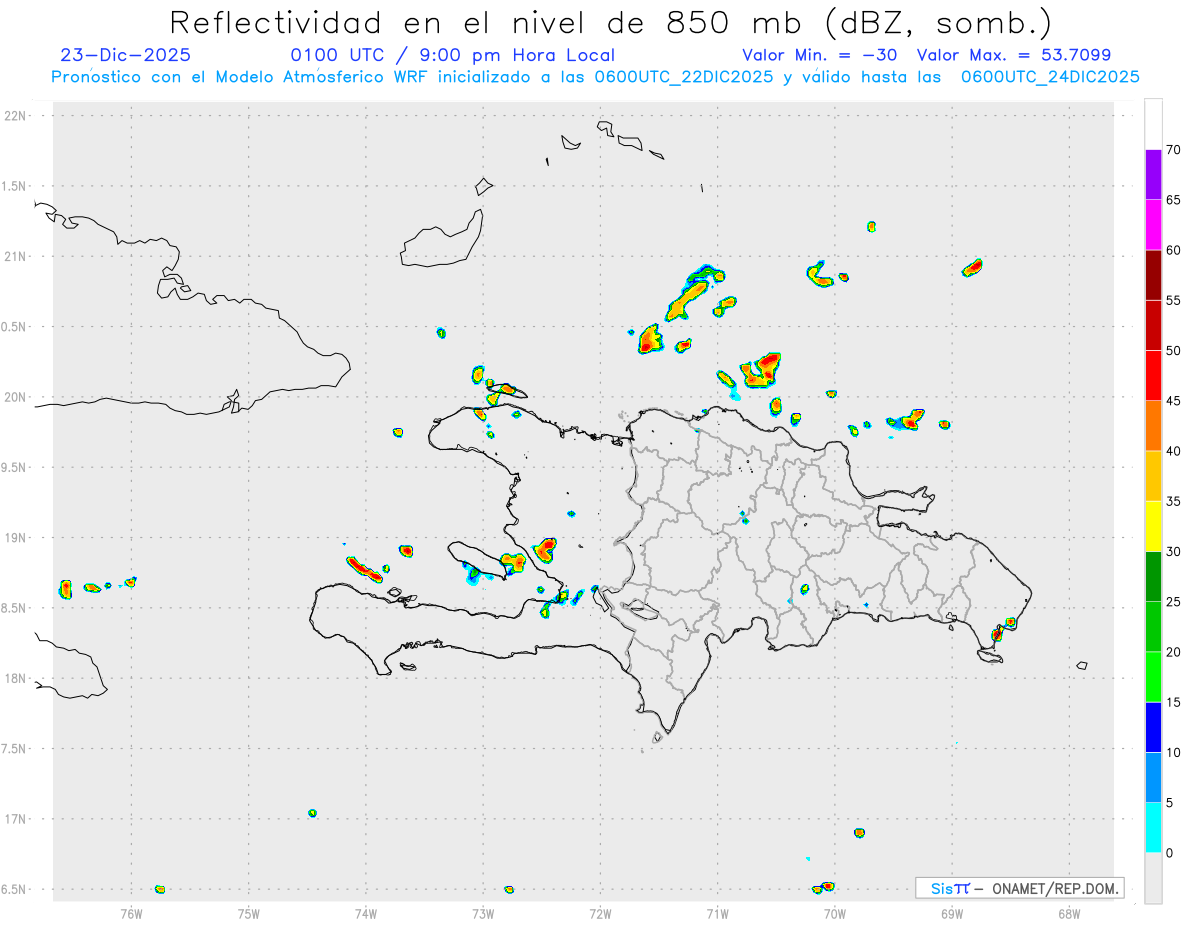
Task: Click the 'Valor Min. = -30' text
Action: click(x=819, y=55)
